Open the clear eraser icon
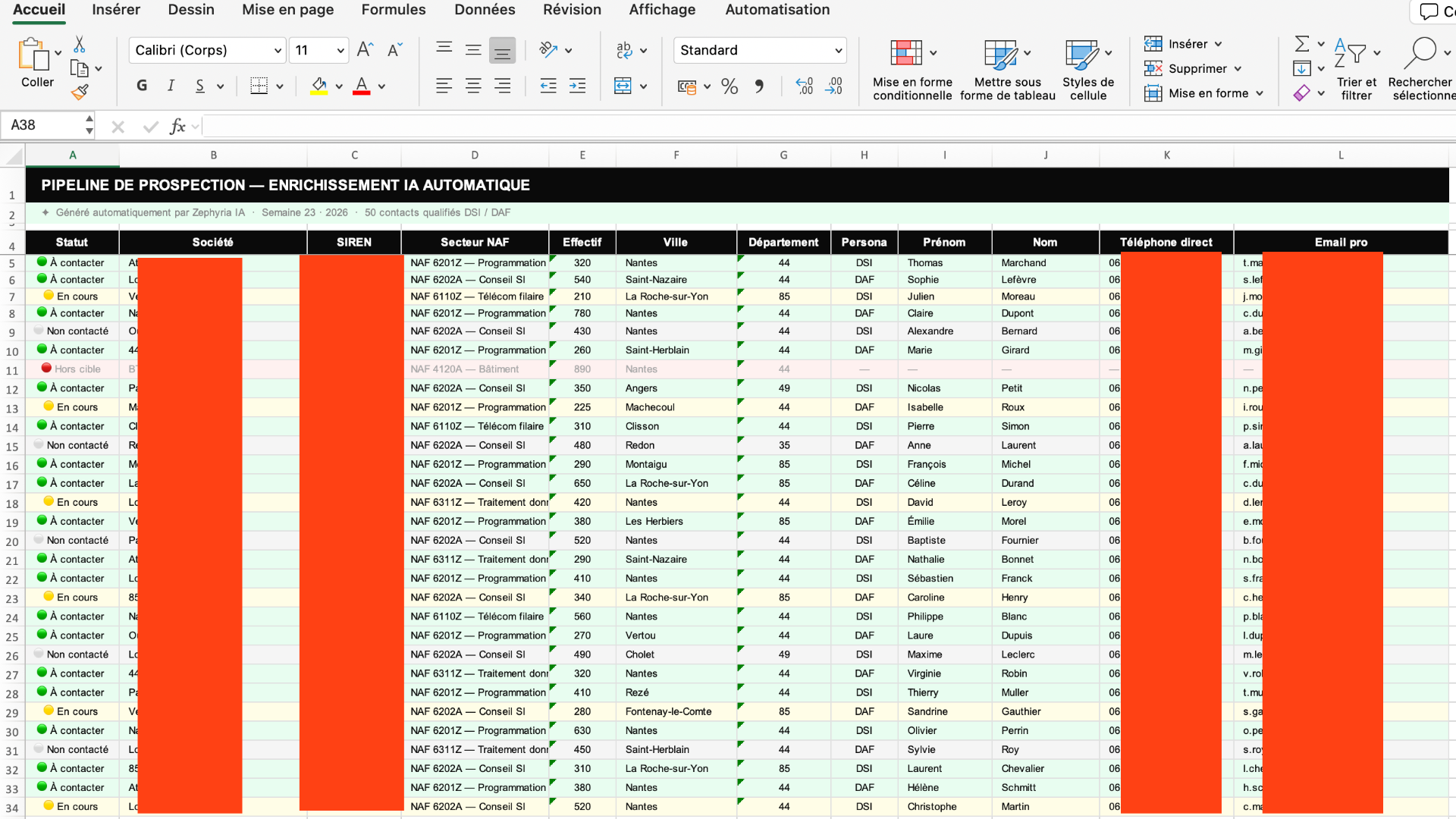Viewport: 1456px width, 819px height. 1302,93
